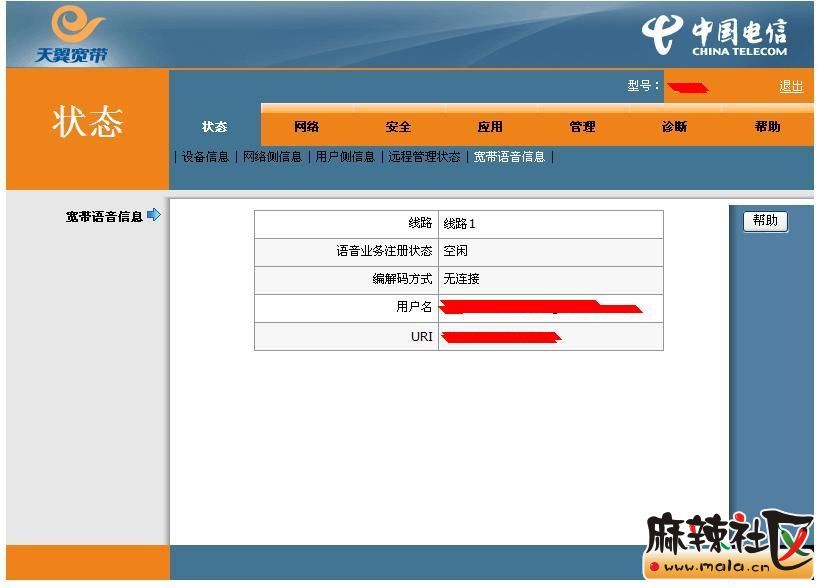Open the 远程管理状态 submenu link
Image resolution: width=822 pixels, height=588 pixels.
(424, 157)
